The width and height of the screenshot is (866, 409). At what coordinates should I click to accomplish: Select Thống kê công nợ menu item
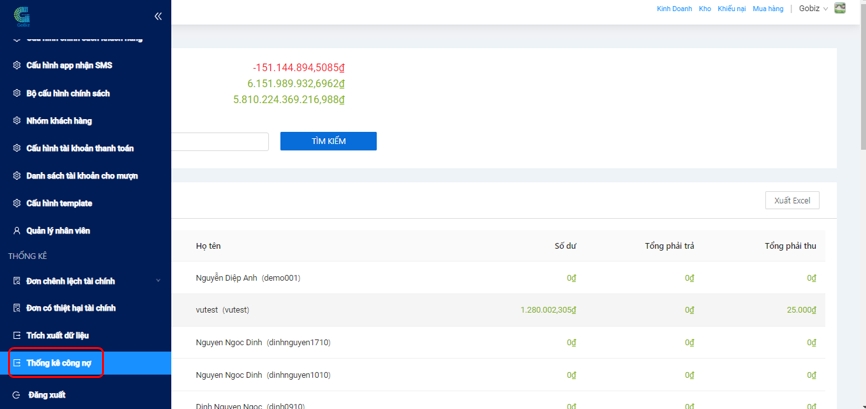coord(59,363)
